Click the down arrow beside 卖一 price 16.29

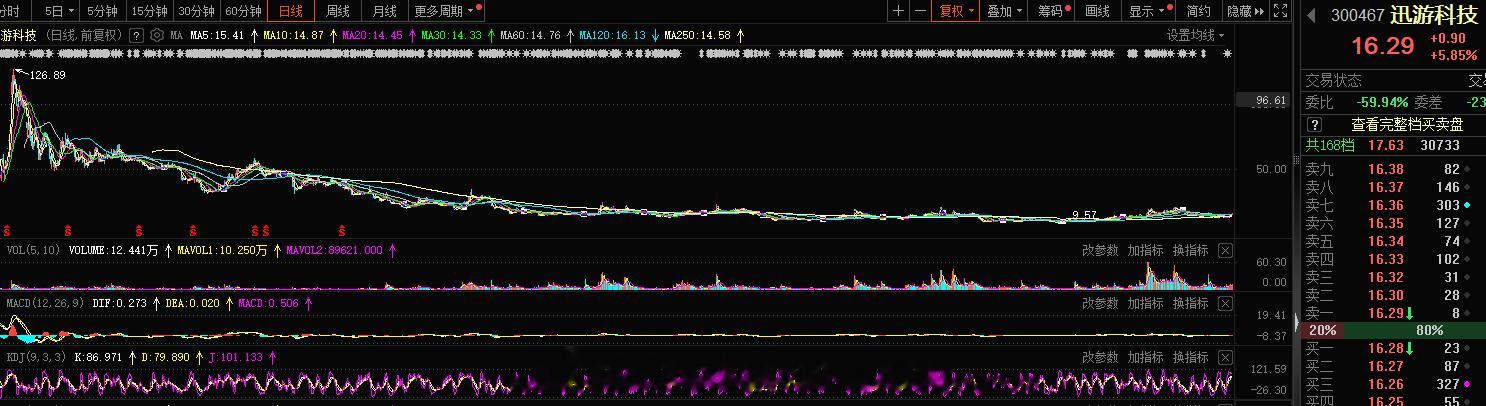click(x=1408, y=313)
